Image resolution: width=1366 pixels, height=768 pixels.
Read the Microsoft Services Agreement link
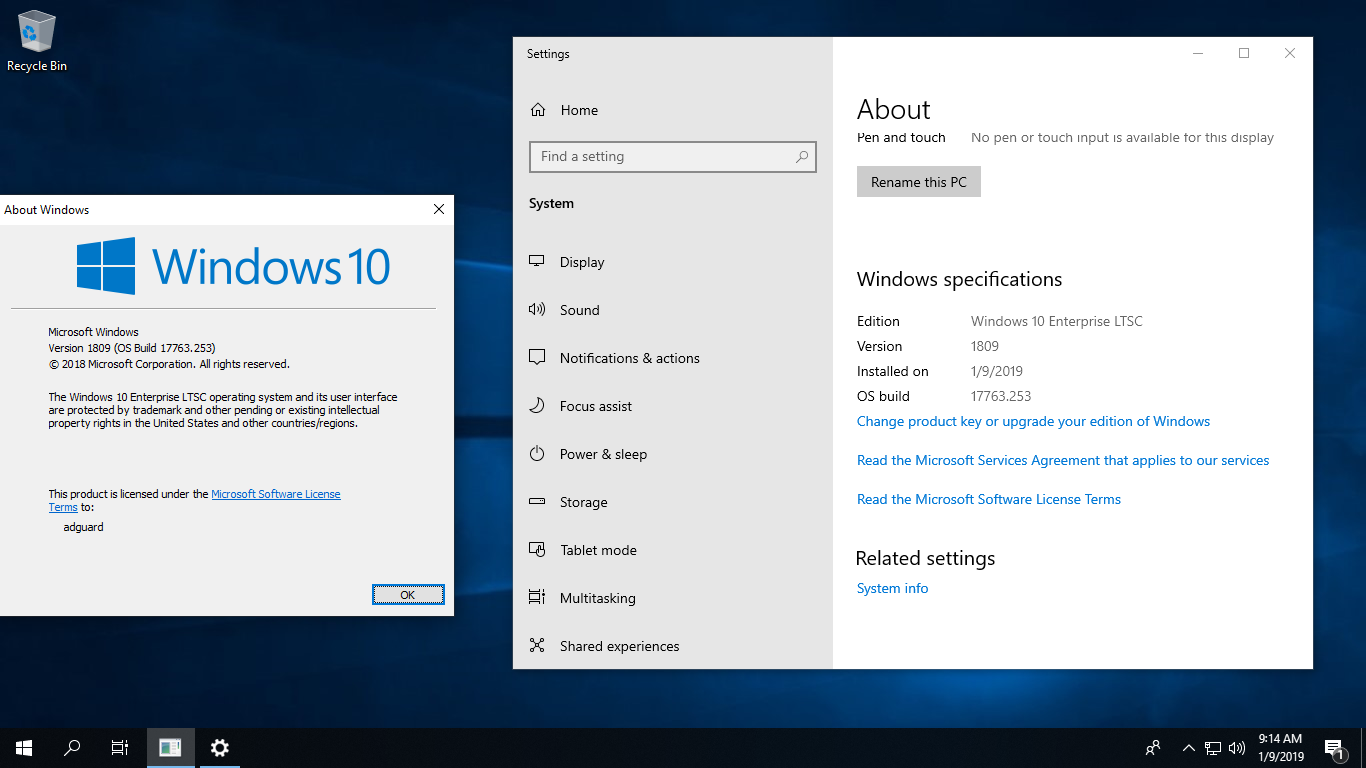point(1063,461)
